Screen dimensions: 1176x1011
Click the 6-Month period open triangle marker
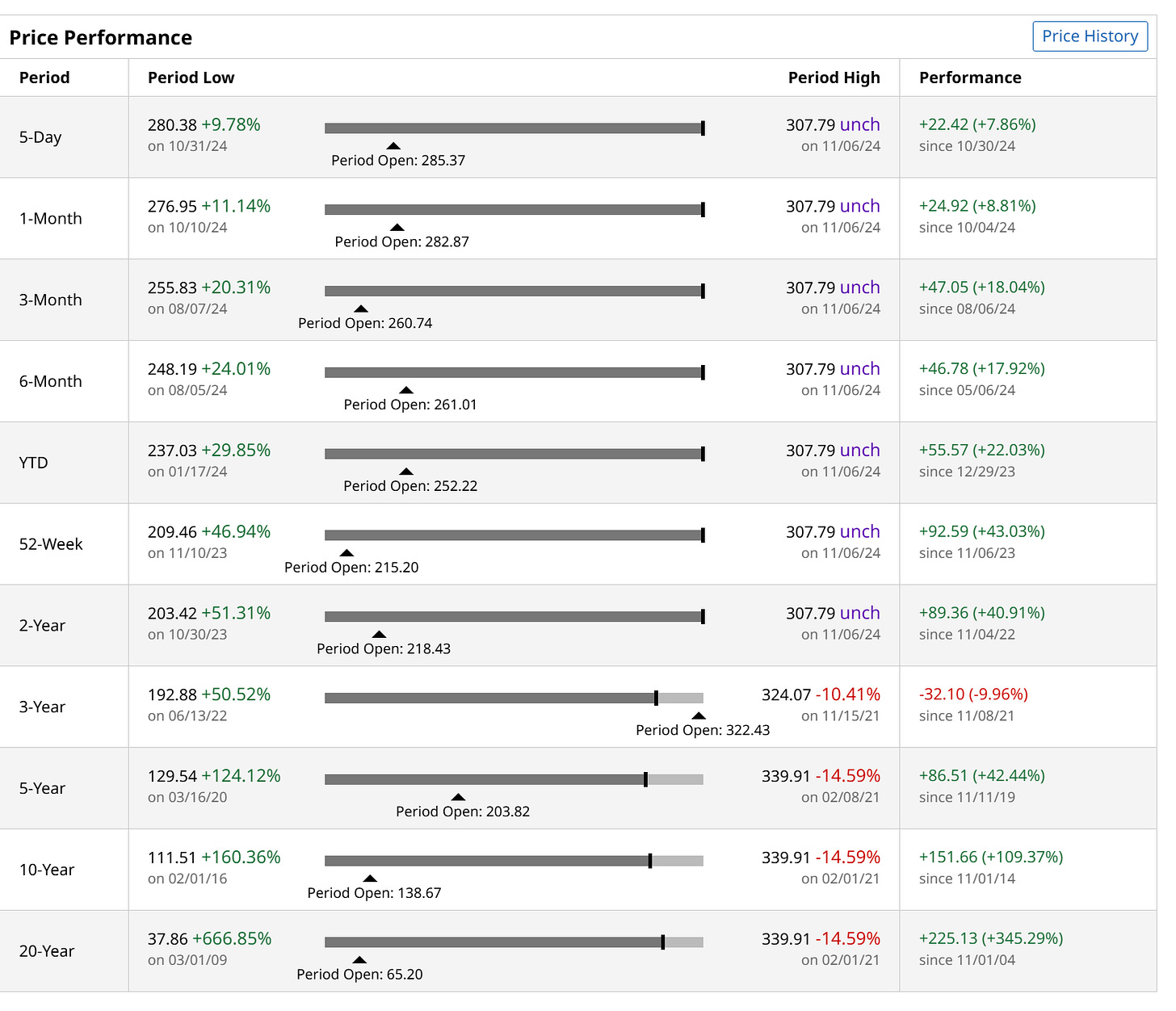coord(406,390)
